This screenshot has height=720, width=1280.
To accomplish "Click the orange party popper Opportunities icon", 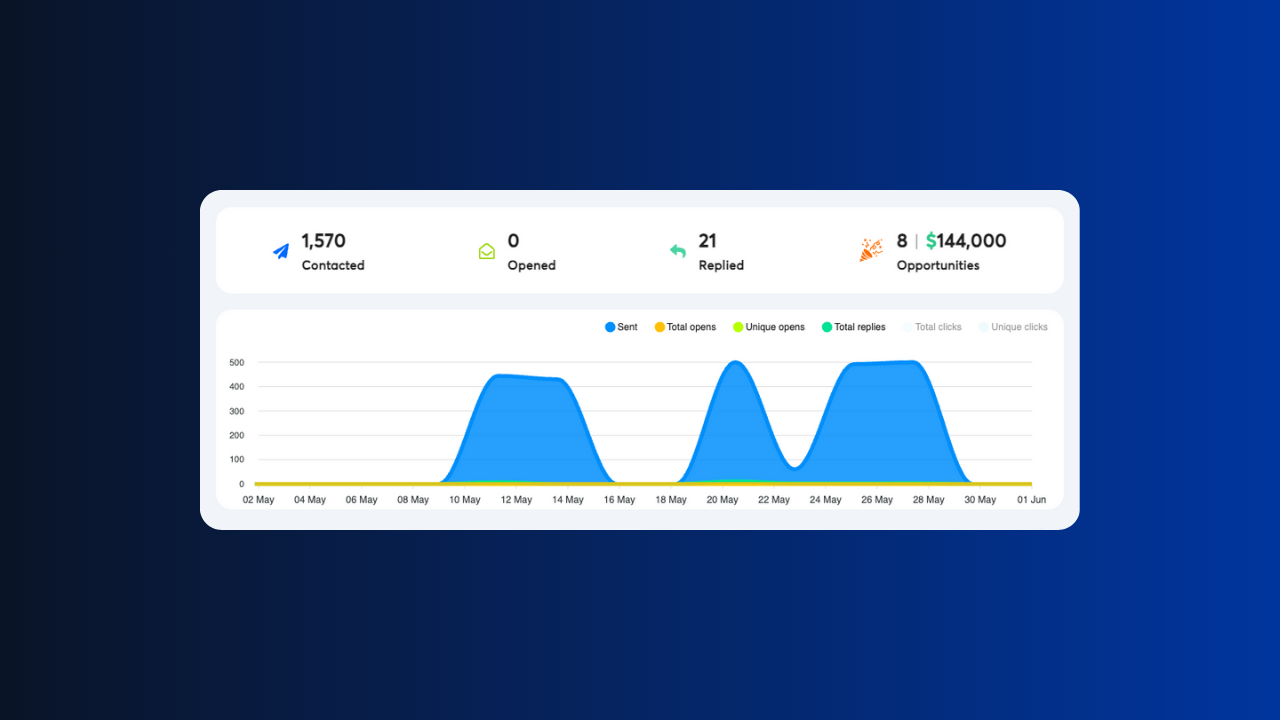I will pos(871,251).
